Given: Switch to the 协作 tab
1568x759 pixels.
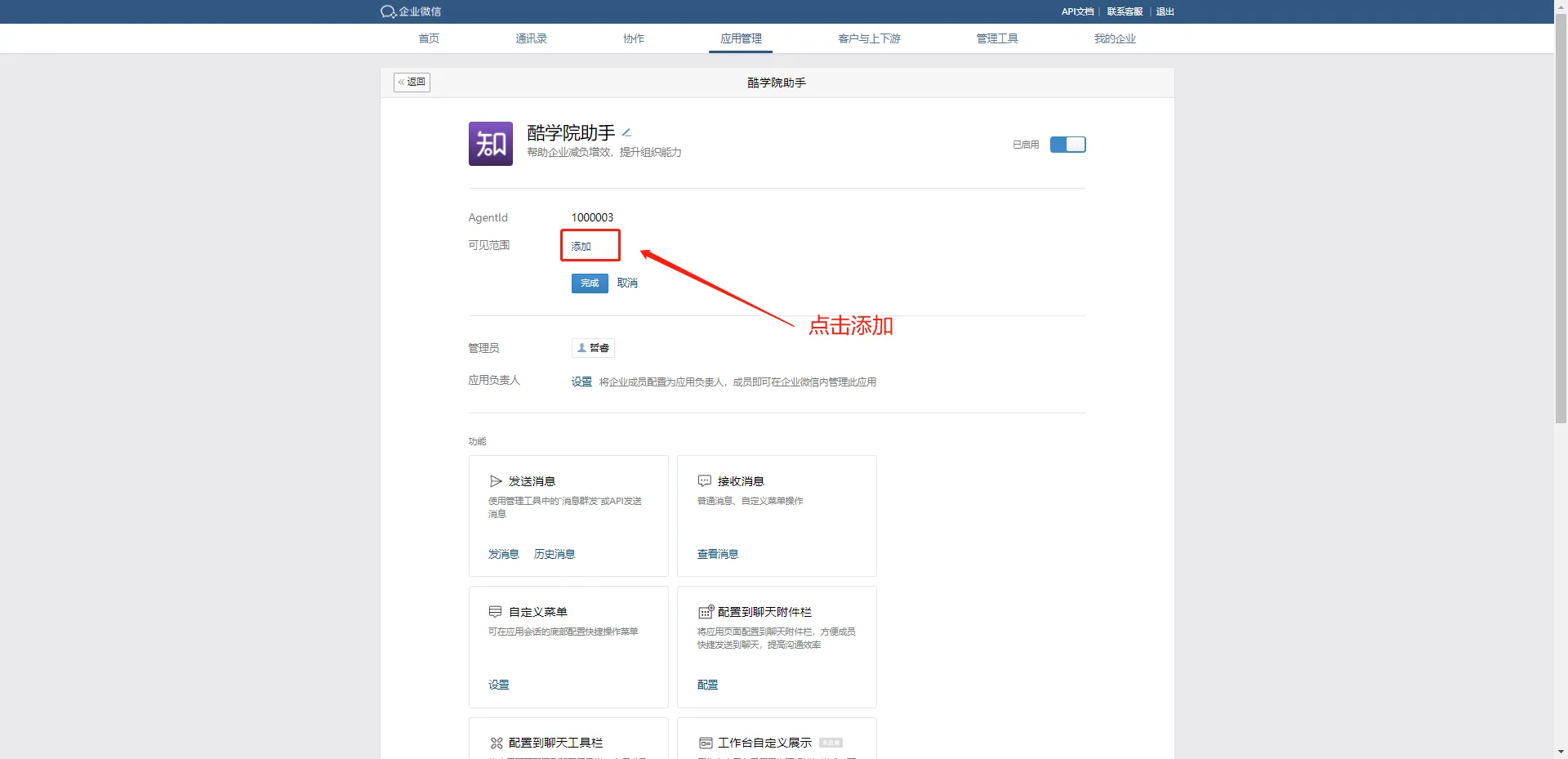Looking at the screenshot, I should [x=634, y=38].
